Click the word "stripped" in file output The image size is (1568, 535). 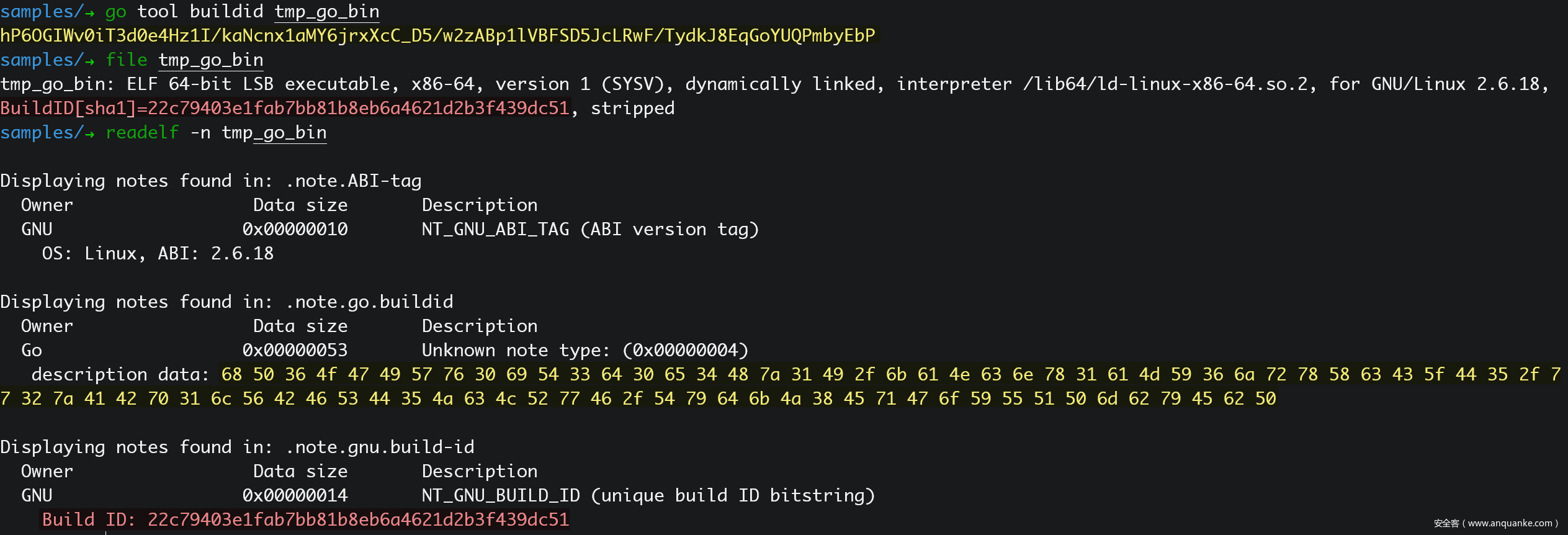coord(632,109)
